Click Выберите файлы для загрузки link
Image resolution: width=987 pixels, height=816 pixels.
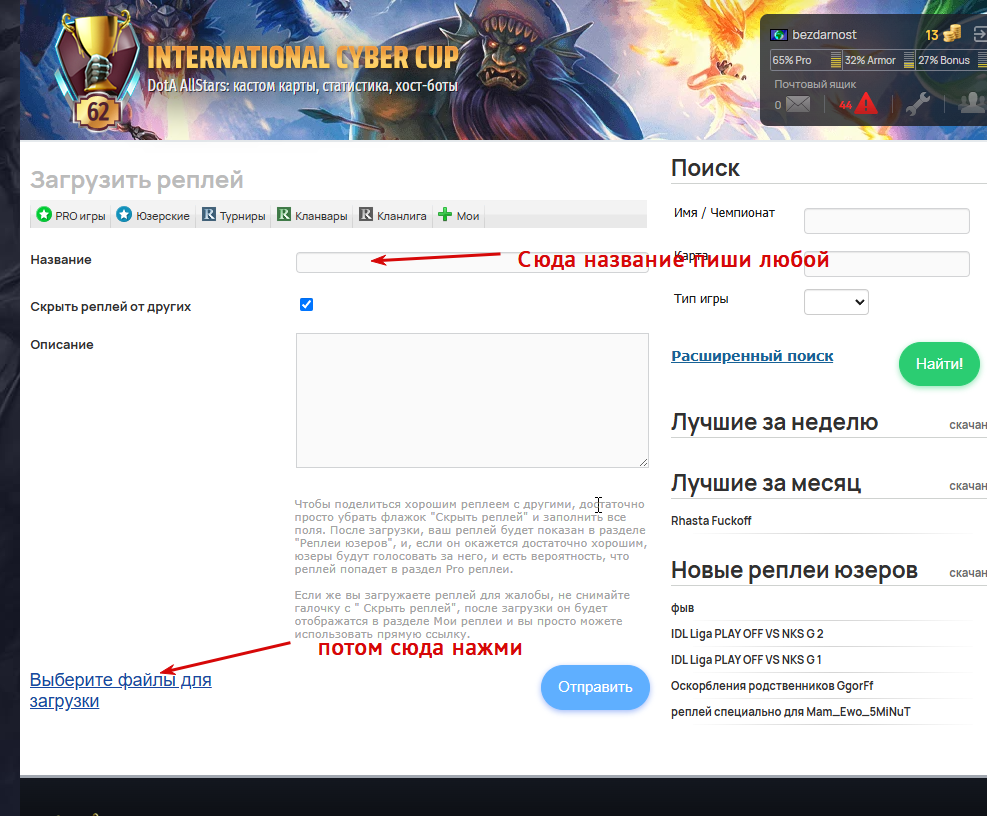[x=120, y=690]
